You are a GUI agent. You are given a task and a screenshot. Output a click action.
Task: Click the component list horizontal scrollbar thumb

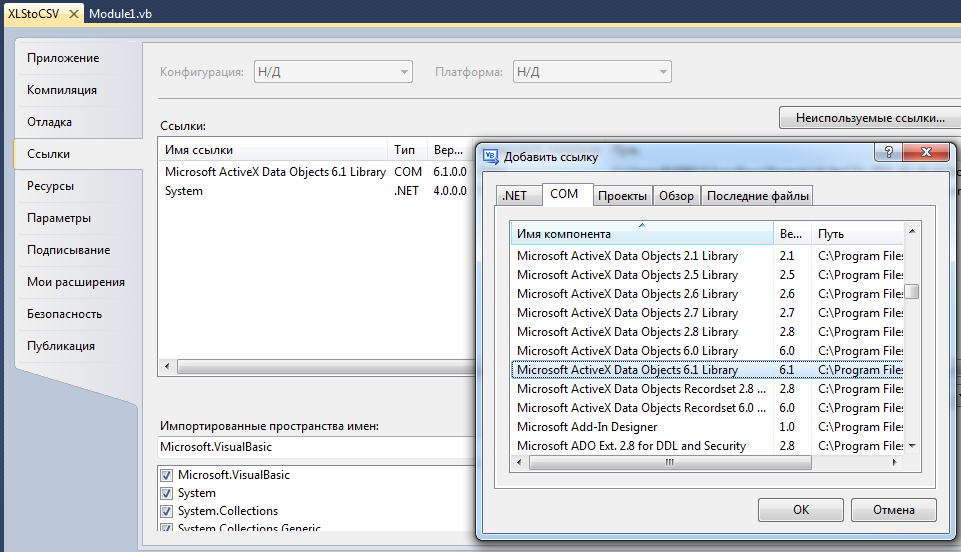[670, 463]
